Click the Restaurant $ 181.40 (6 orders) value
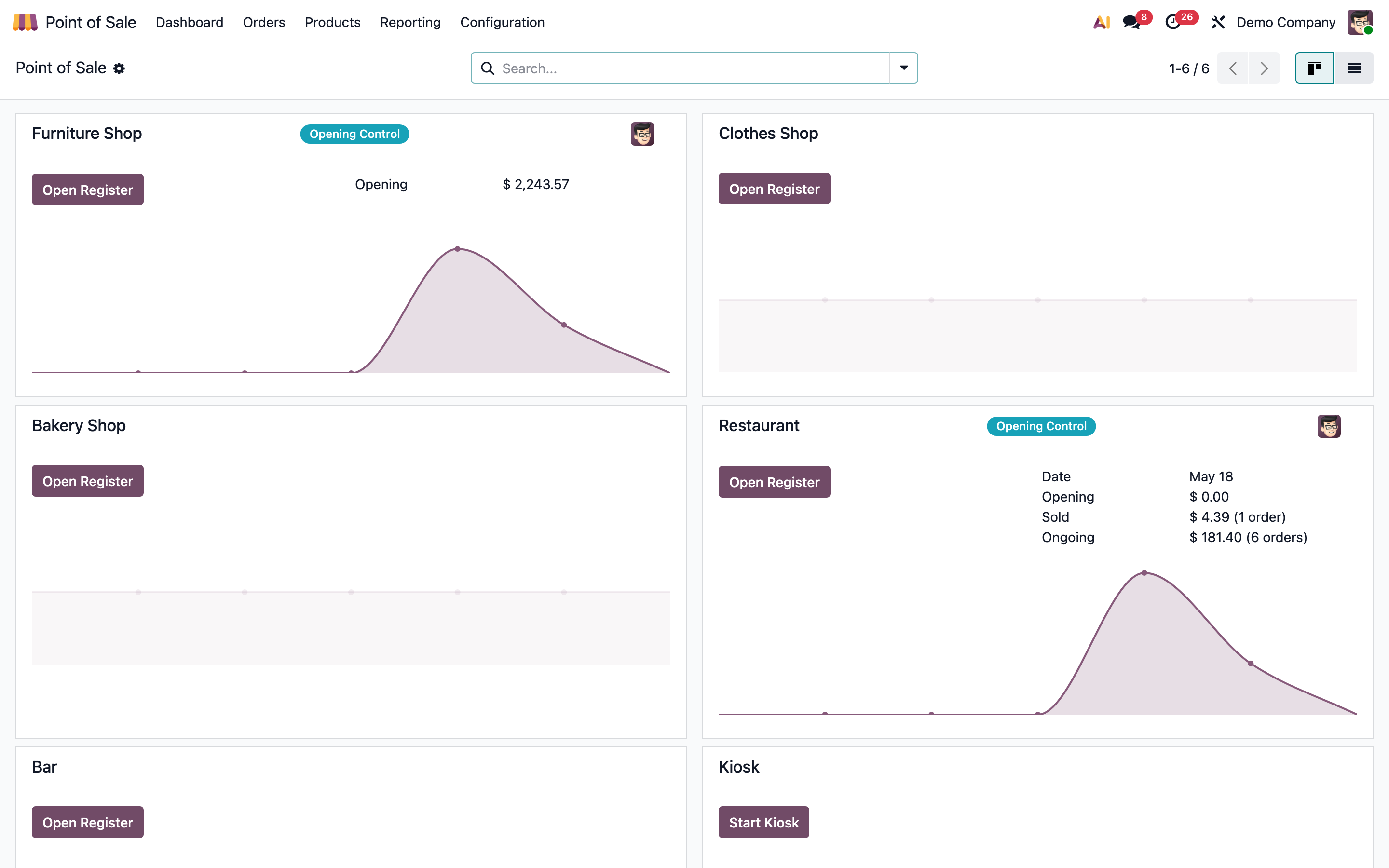 [x=1248, y=537]
